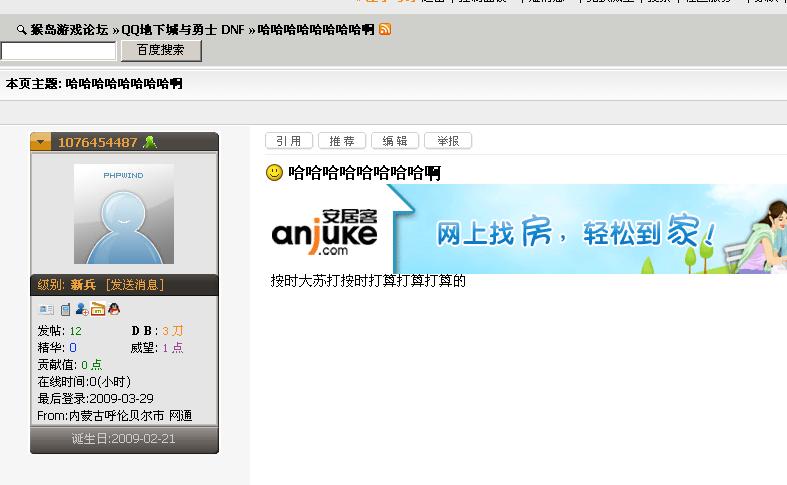Click the DB value 3 刀
Screen dimensions: 787x485
(x=173, y=331)
